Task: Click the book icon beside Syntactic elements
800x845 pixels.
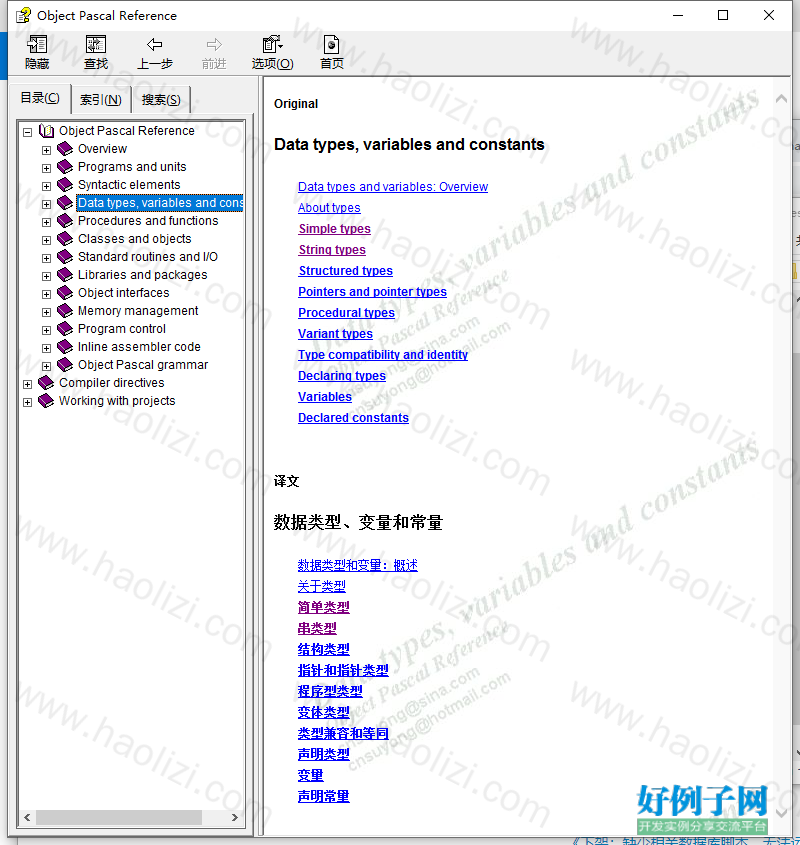Action: tap(65, 185)
